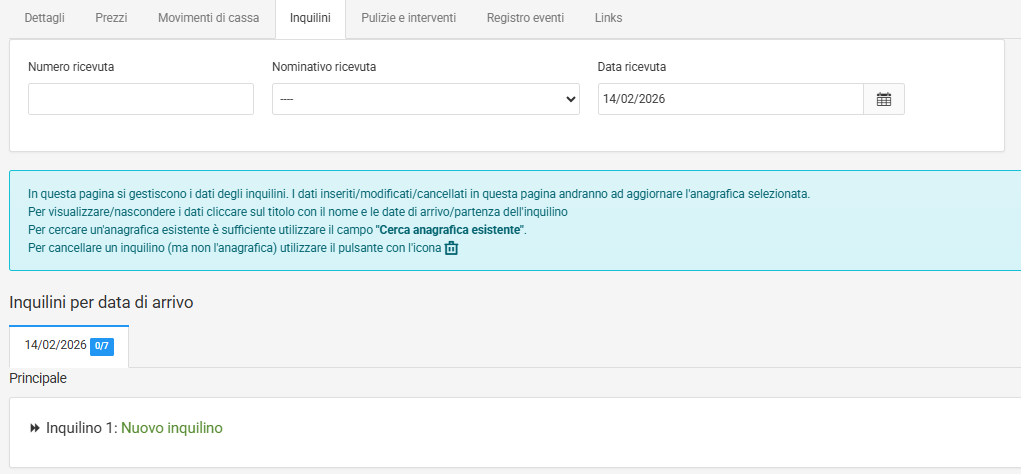Focus the Numero ricevuta input field

(141, 99)
